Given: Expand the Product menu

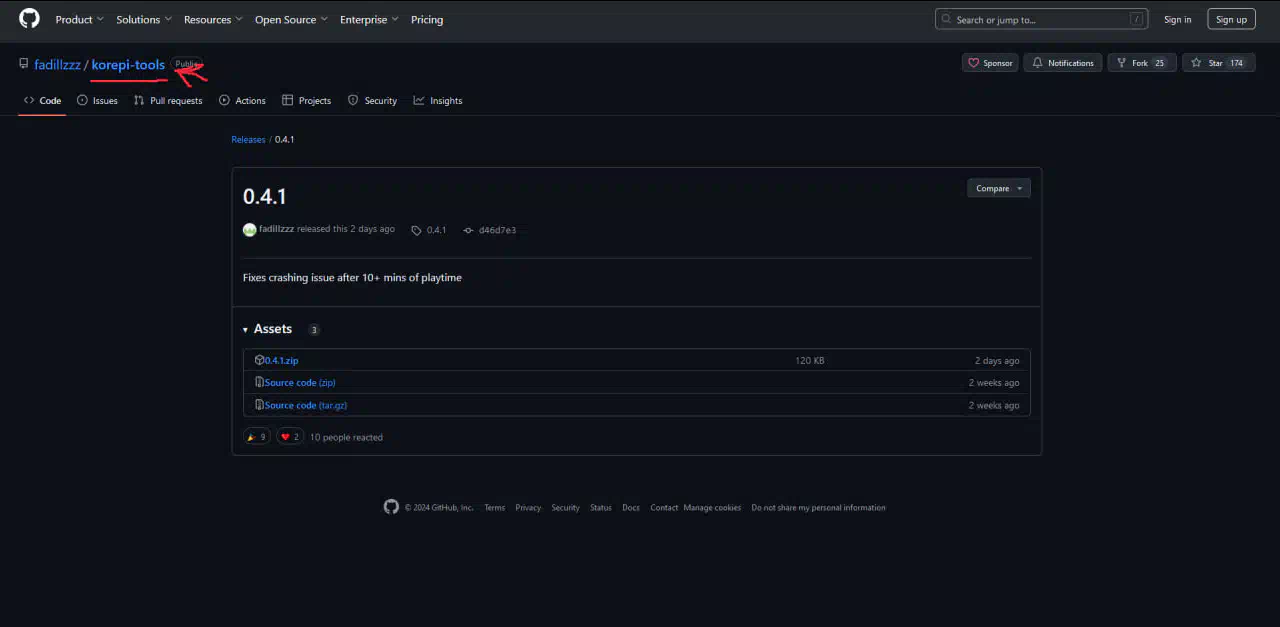Looking at the screenshot, I should (x=79, y=19).
